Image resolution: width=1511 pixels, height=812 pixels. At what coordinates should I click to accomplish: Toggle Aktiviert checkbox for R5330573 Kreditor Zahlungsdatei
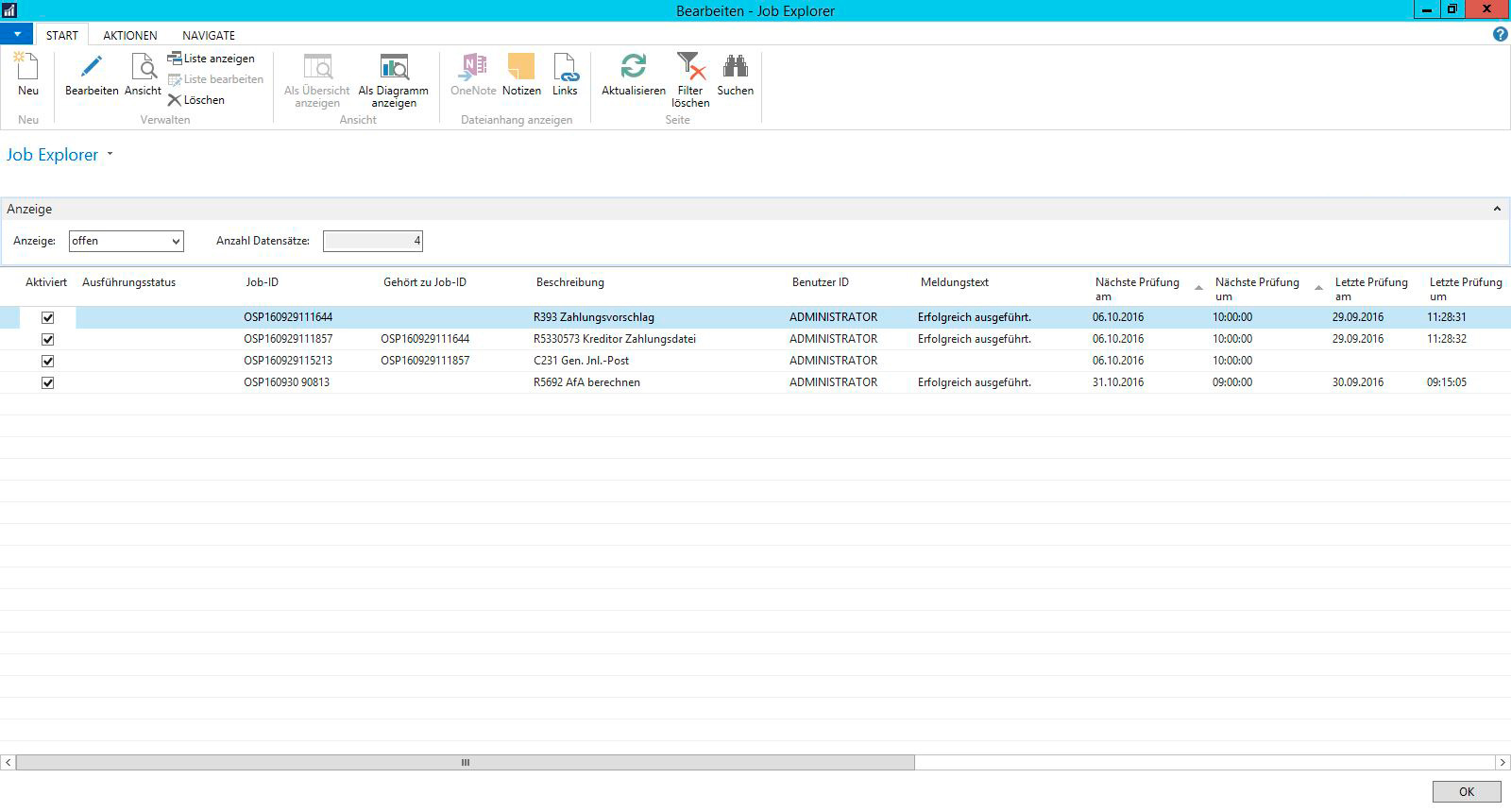48,340
